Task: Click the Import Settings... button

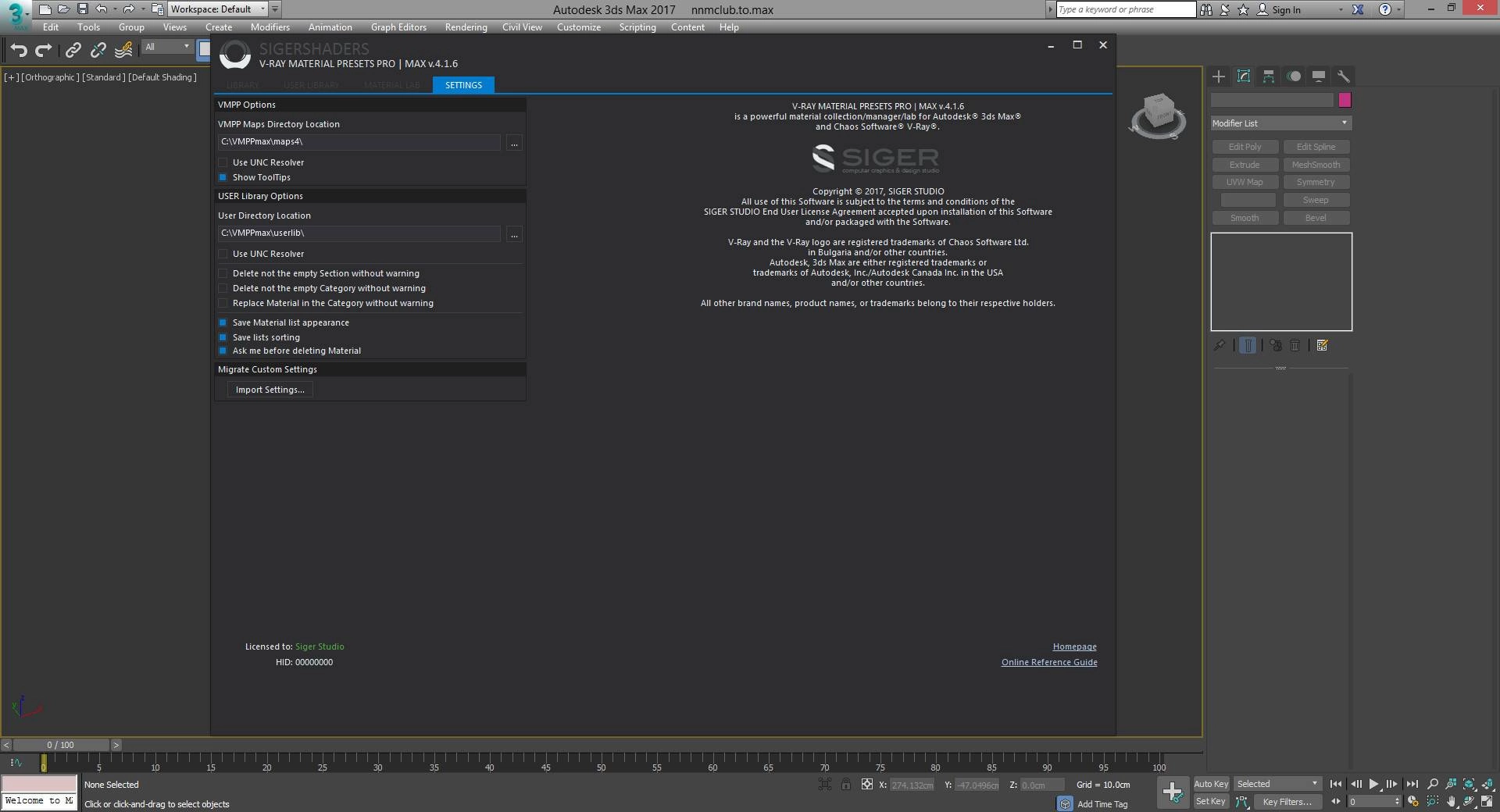Action: pos(270,390)
